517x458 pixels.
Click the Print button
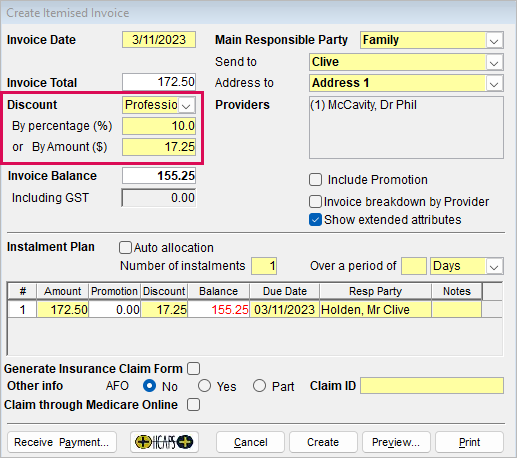pyautogui.click(x=469, y=442)
